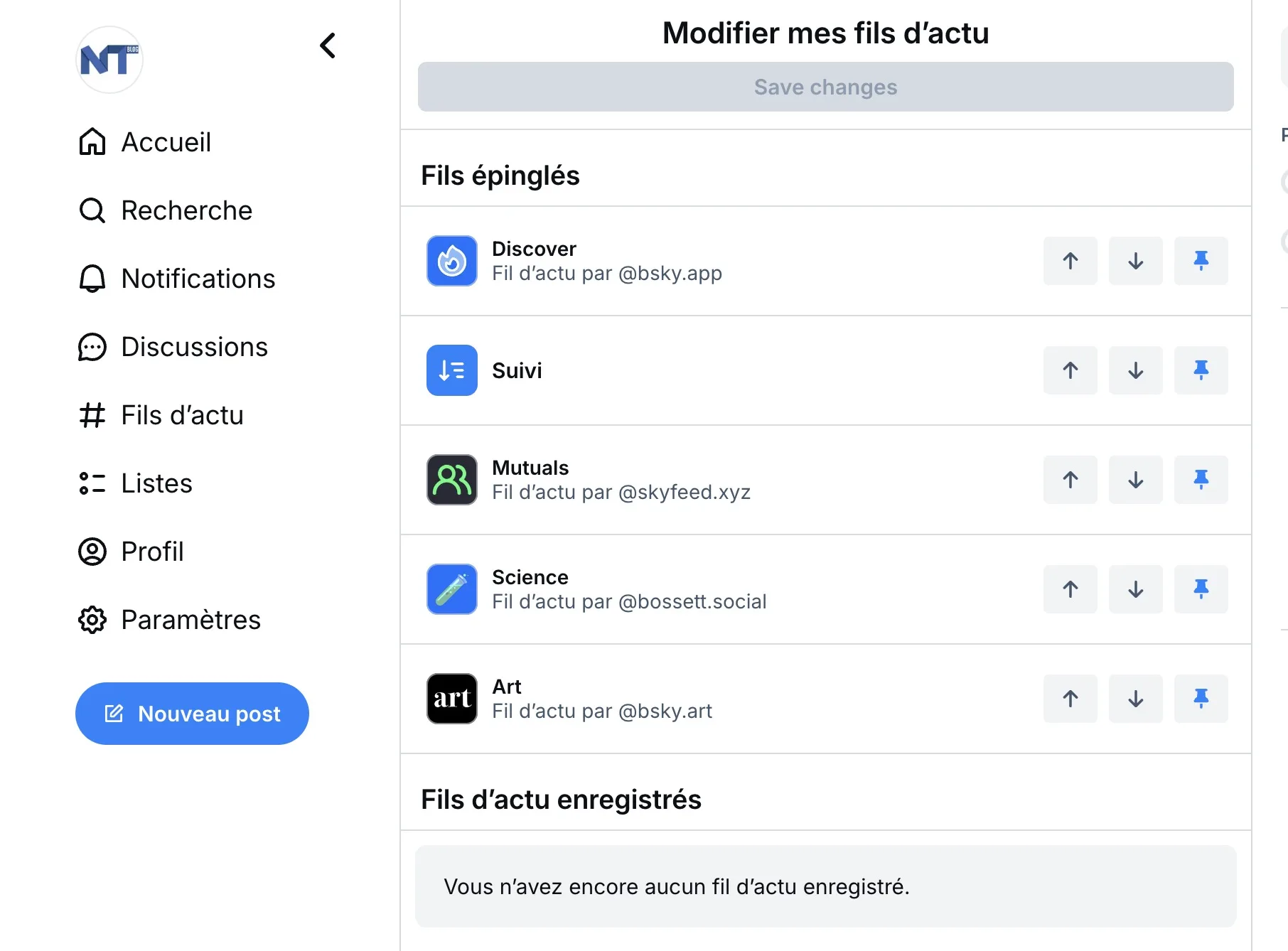
Task: Open Paramètres settings
Action: click(170, 620)
